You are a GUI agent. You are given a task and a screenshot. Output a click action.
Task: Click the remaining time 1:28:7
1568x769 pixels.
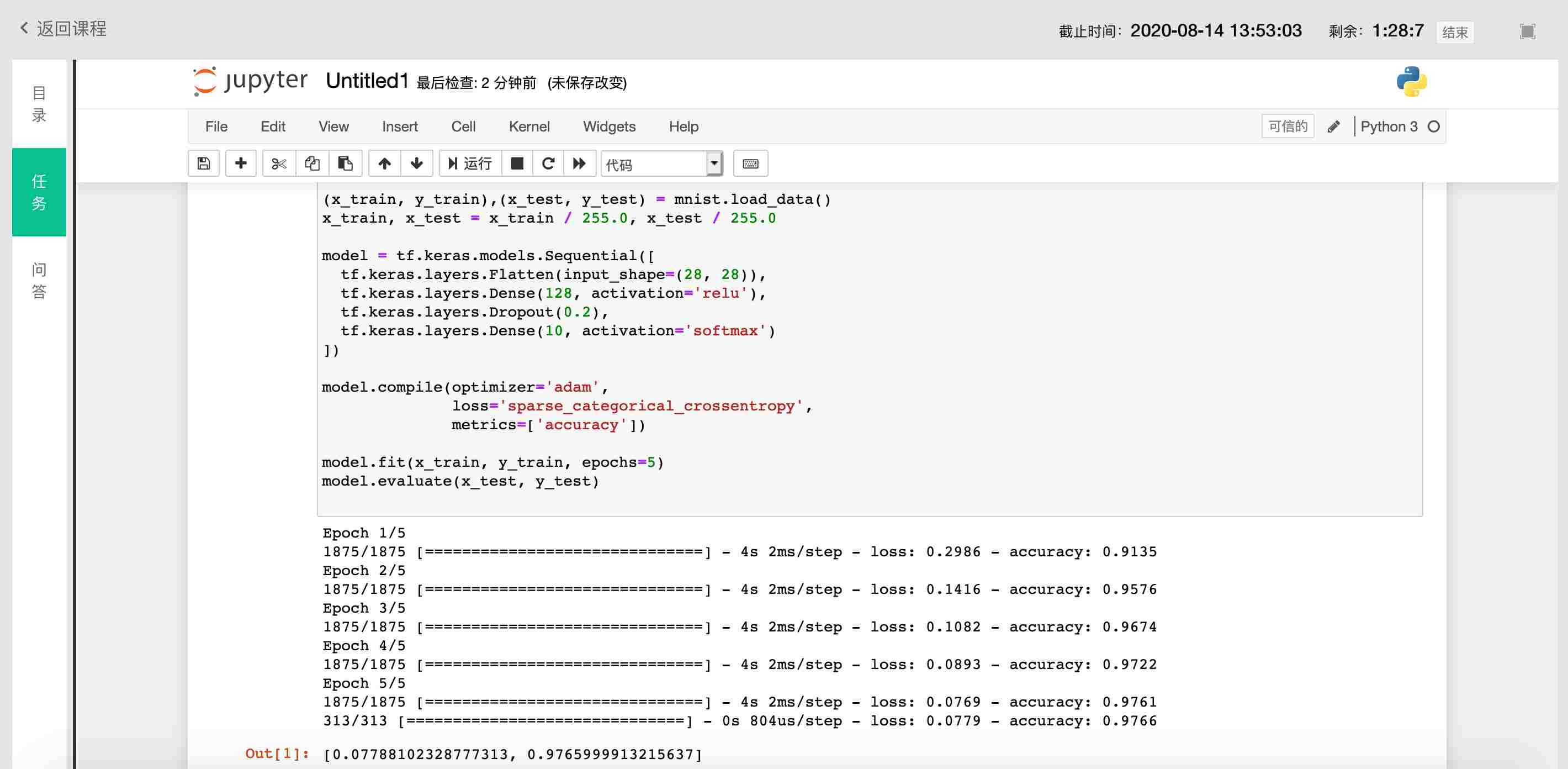pos(1397,31)
